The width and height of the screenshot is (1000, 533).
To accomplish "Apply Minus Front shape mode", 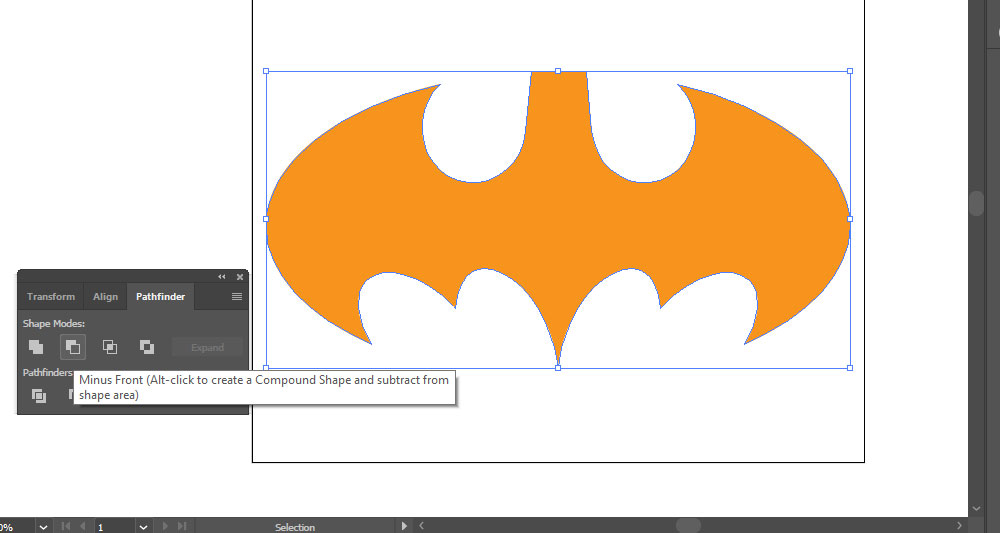I will [x=73, y=347].
